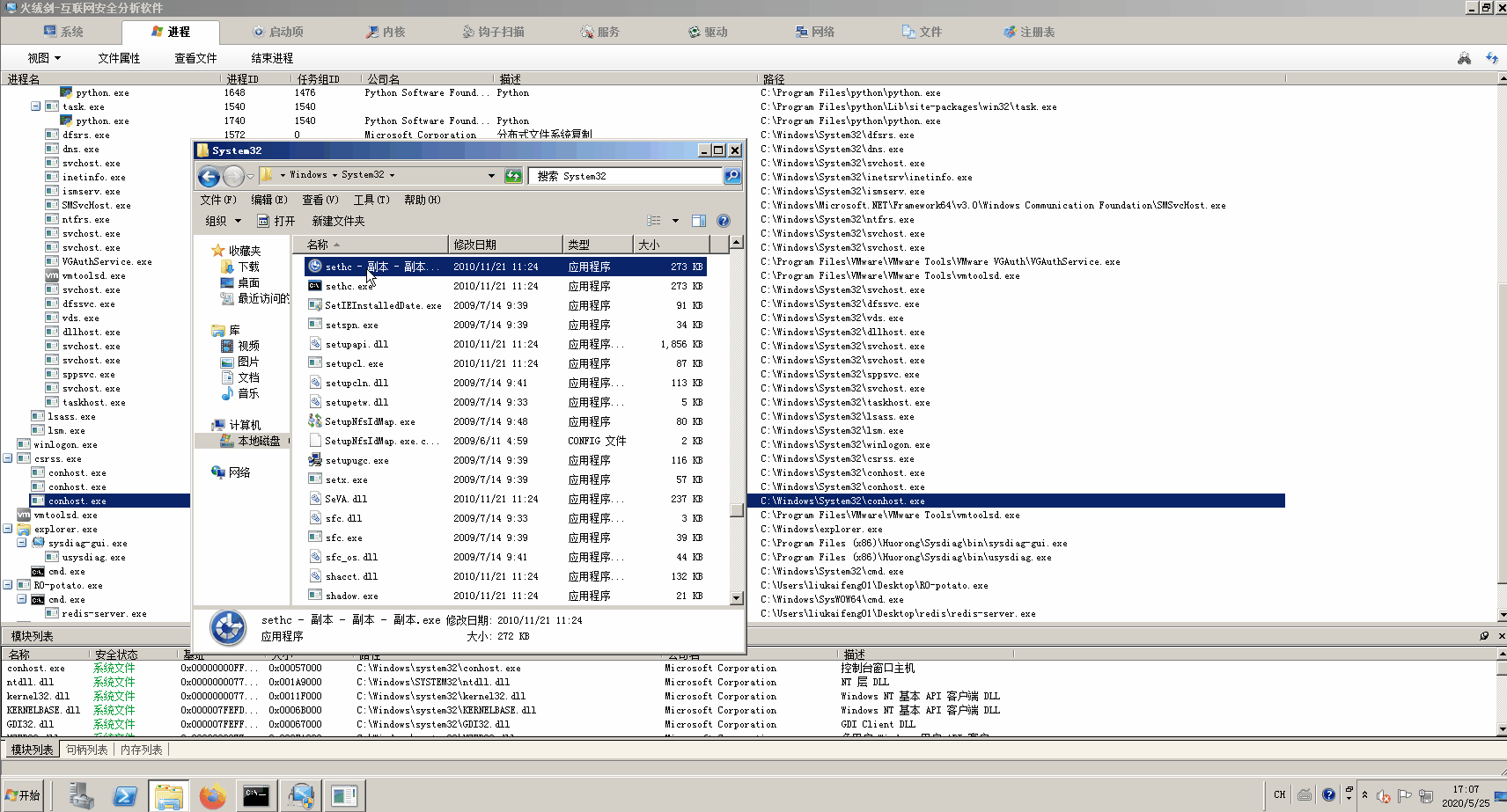
Task: Toggle the preview pane icon in Explorer
Action: [x=698, y=221]
